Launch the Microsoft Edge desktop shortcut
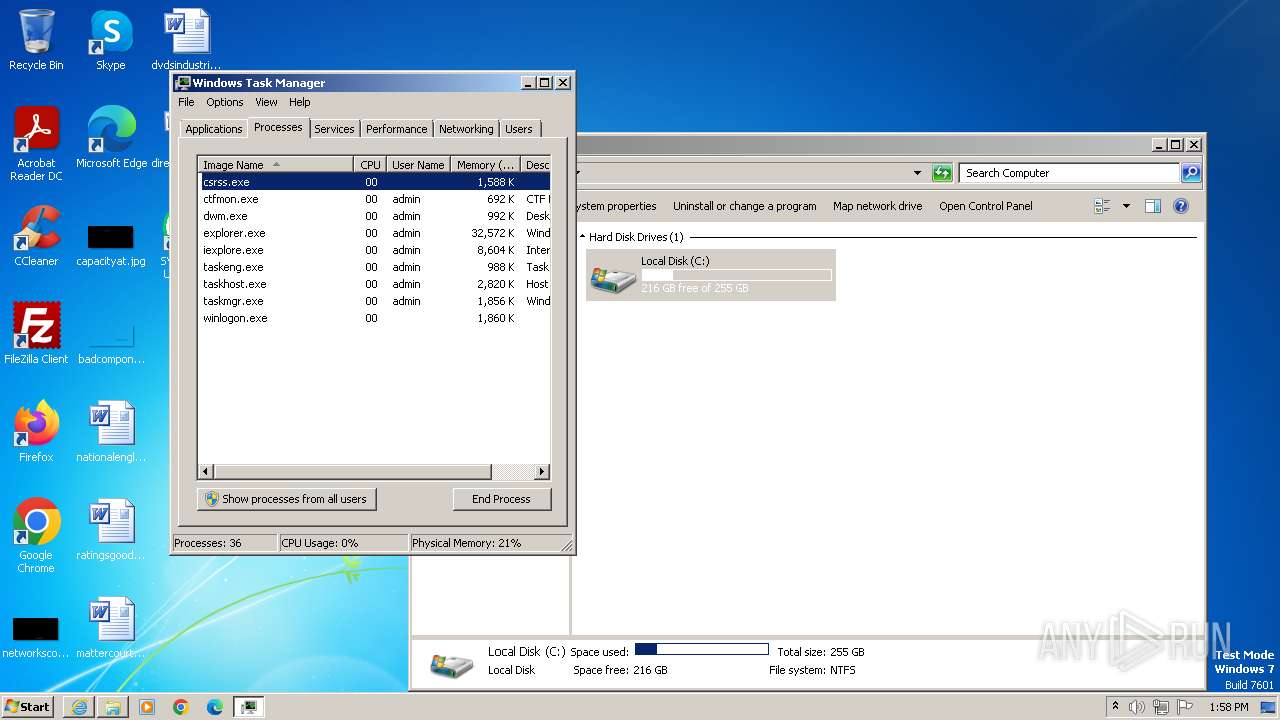This screenshot has height=720, width=1280. click(x=111, y=138)
